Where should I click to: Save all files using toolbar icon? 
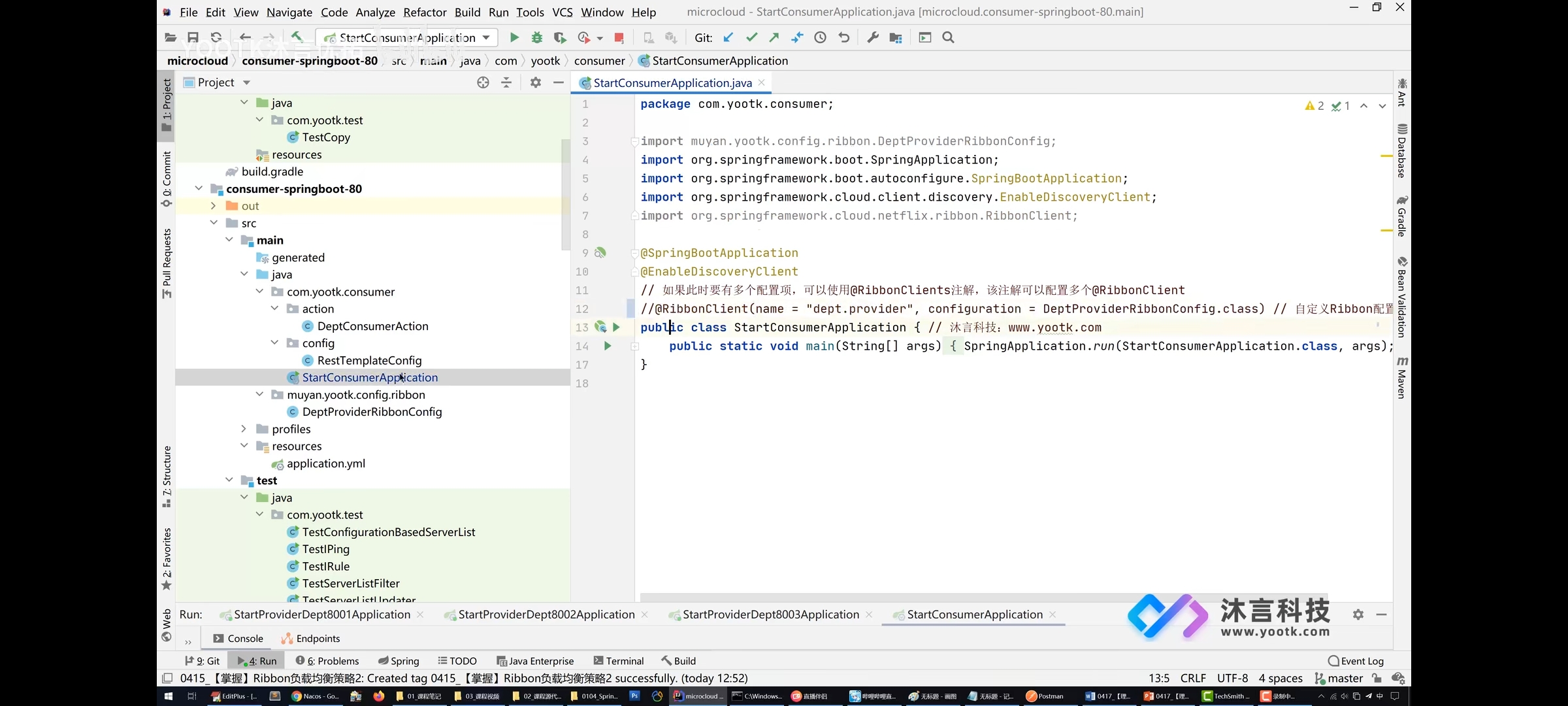tap(193, 38)
